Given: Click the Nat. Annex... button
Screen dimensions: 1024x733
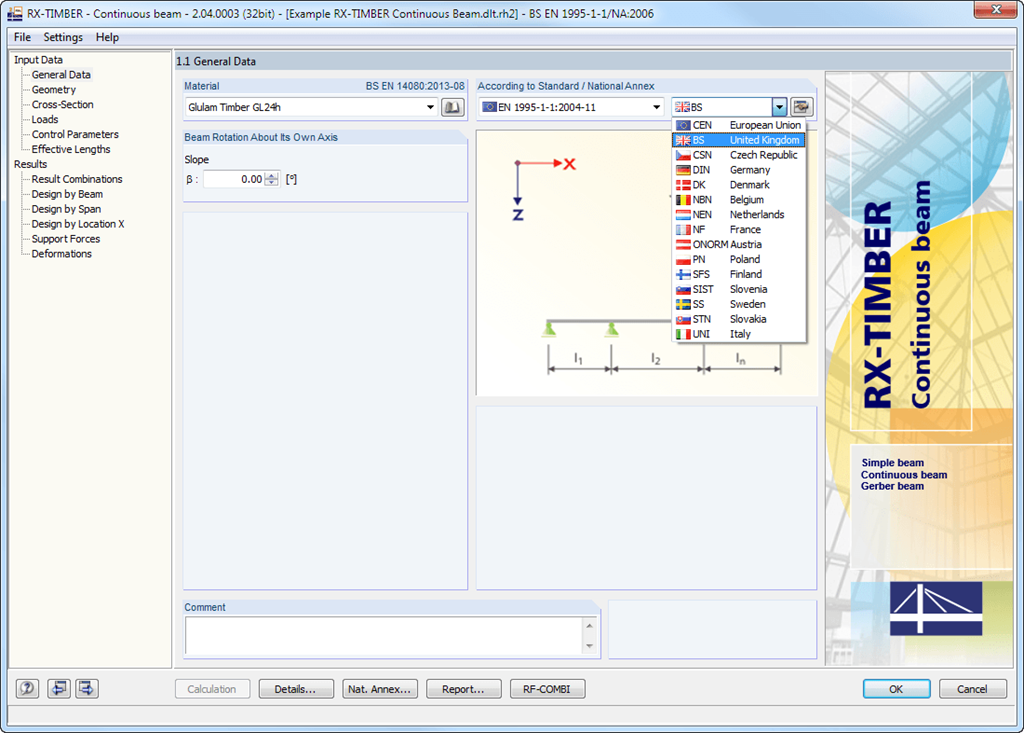Looking at the screenshot, I should click(x=379, y=689).
